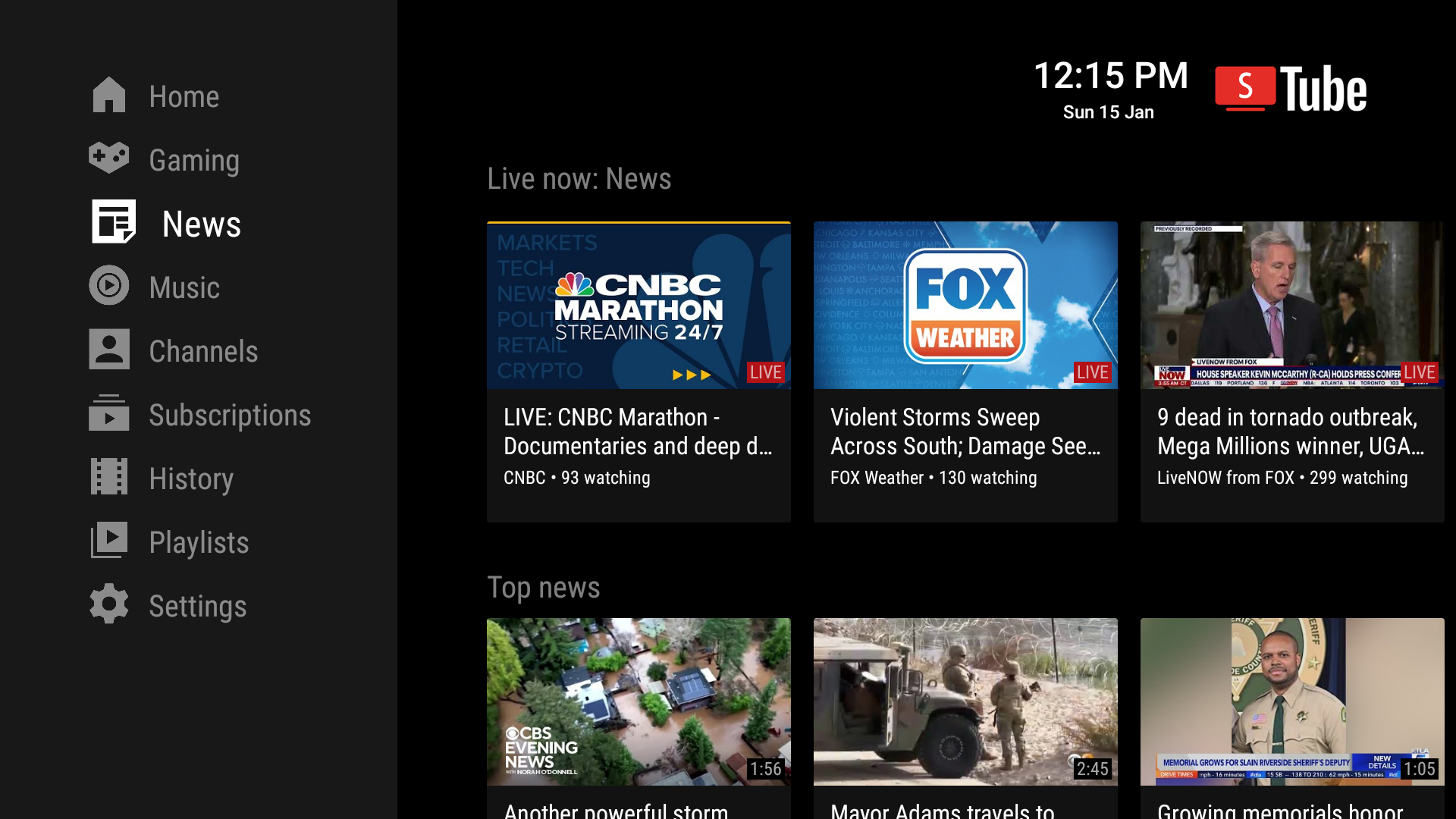Open the Home menu label

(x=184, y=96)
